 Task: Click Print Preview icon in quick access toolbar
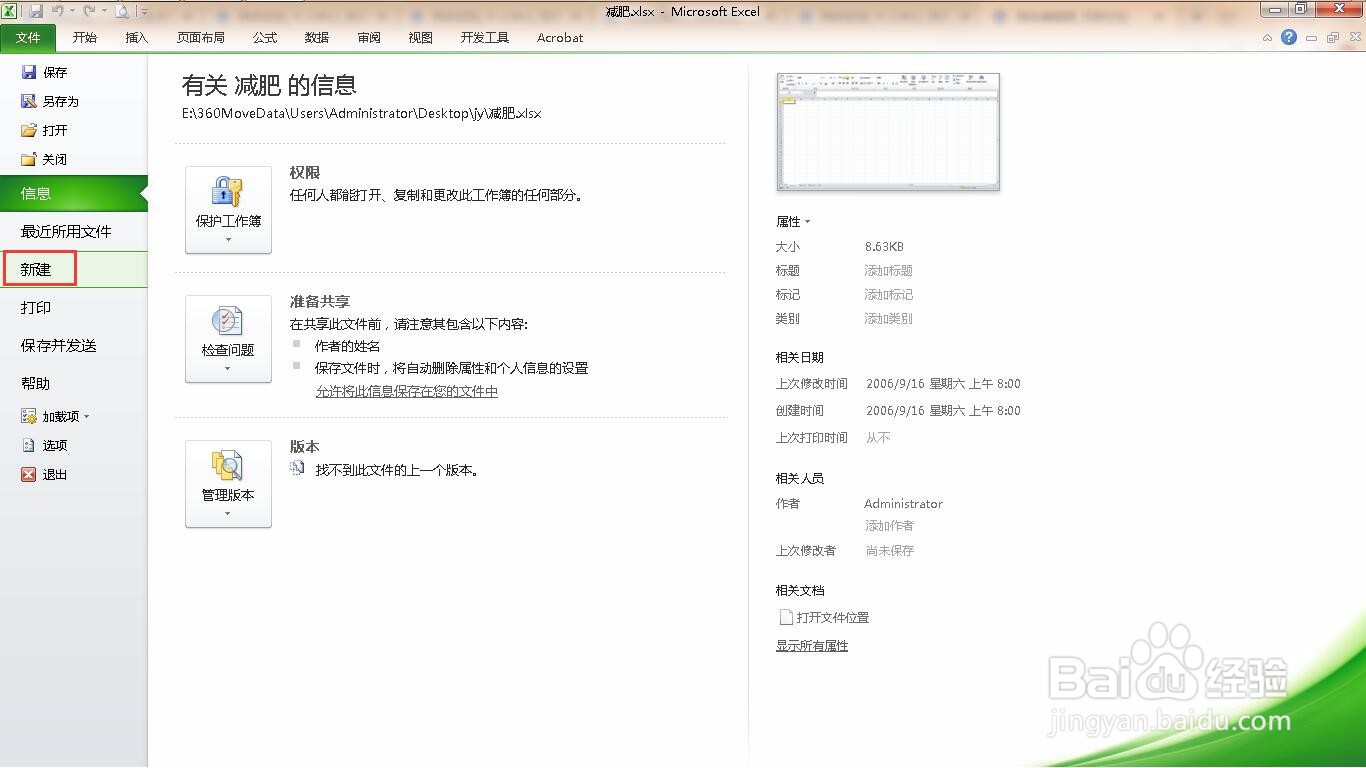coord(122,11)
